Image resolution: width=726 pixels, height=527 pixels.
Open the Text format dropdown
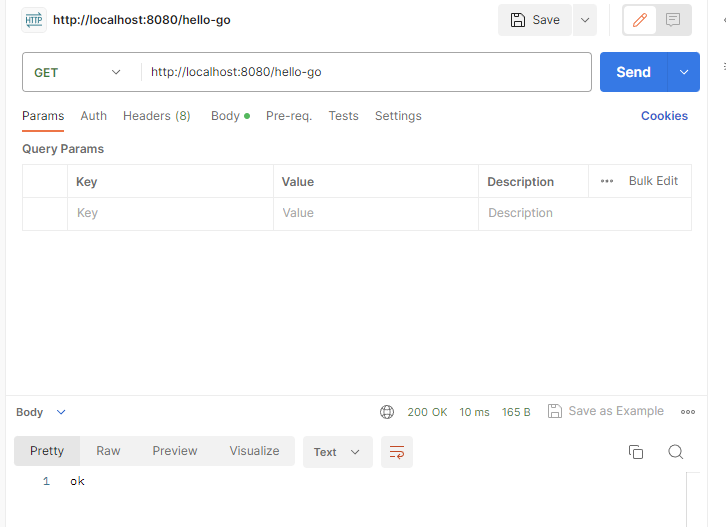(338, 452)
